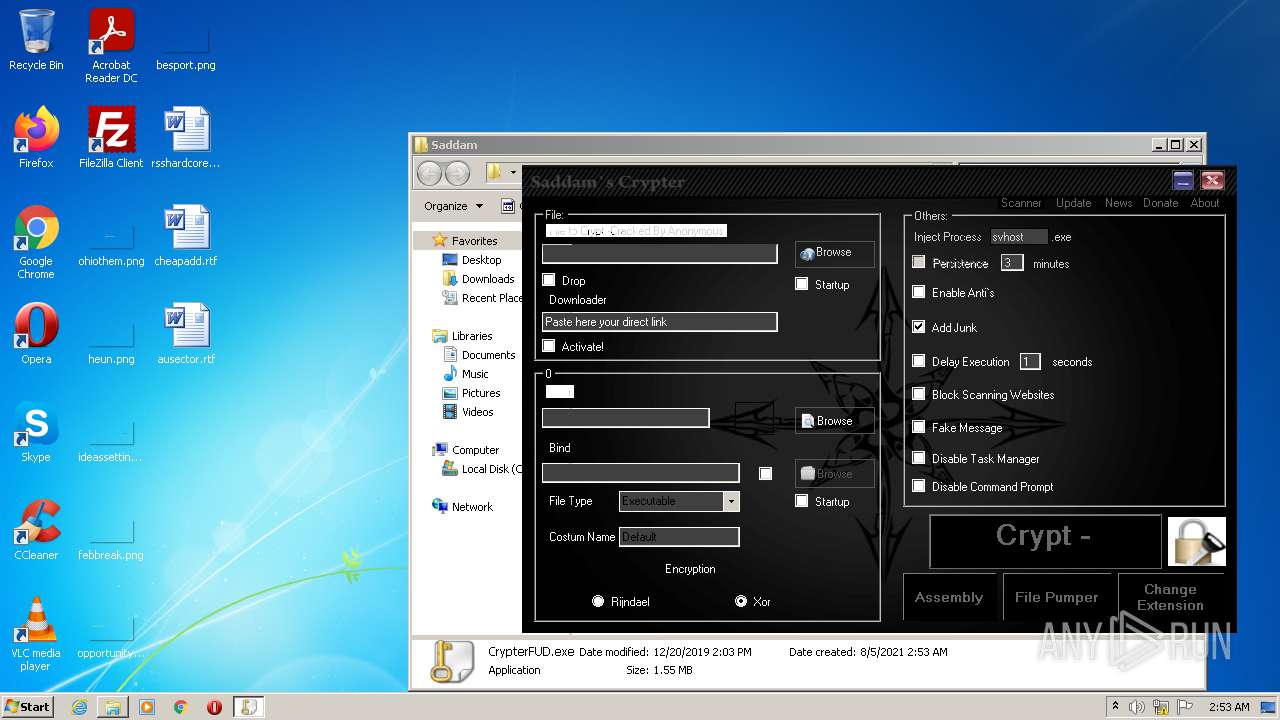Open the File Type dropdown

(x=731, y=501)
